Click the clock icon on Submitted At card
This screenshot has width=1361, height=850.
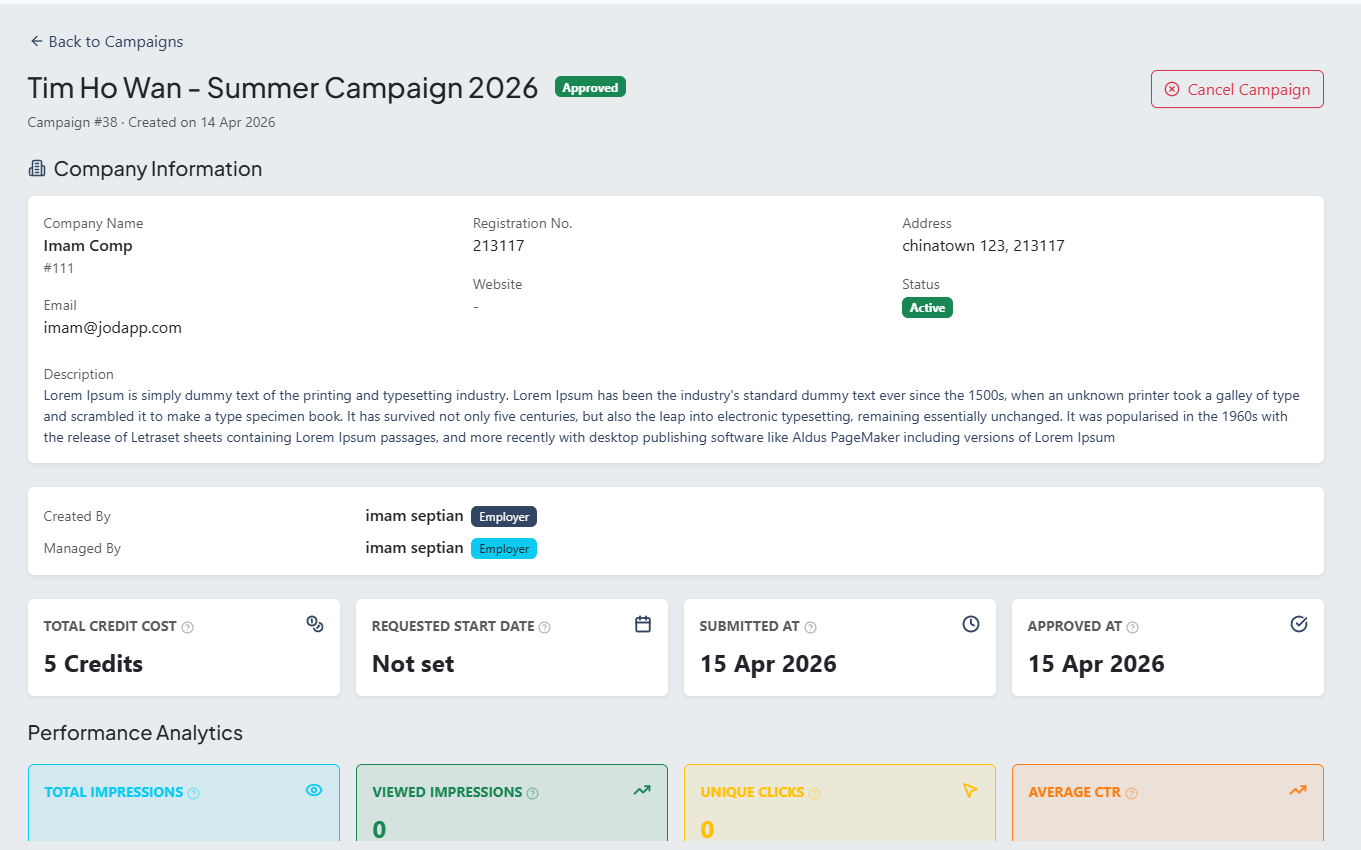click(971, 624)
